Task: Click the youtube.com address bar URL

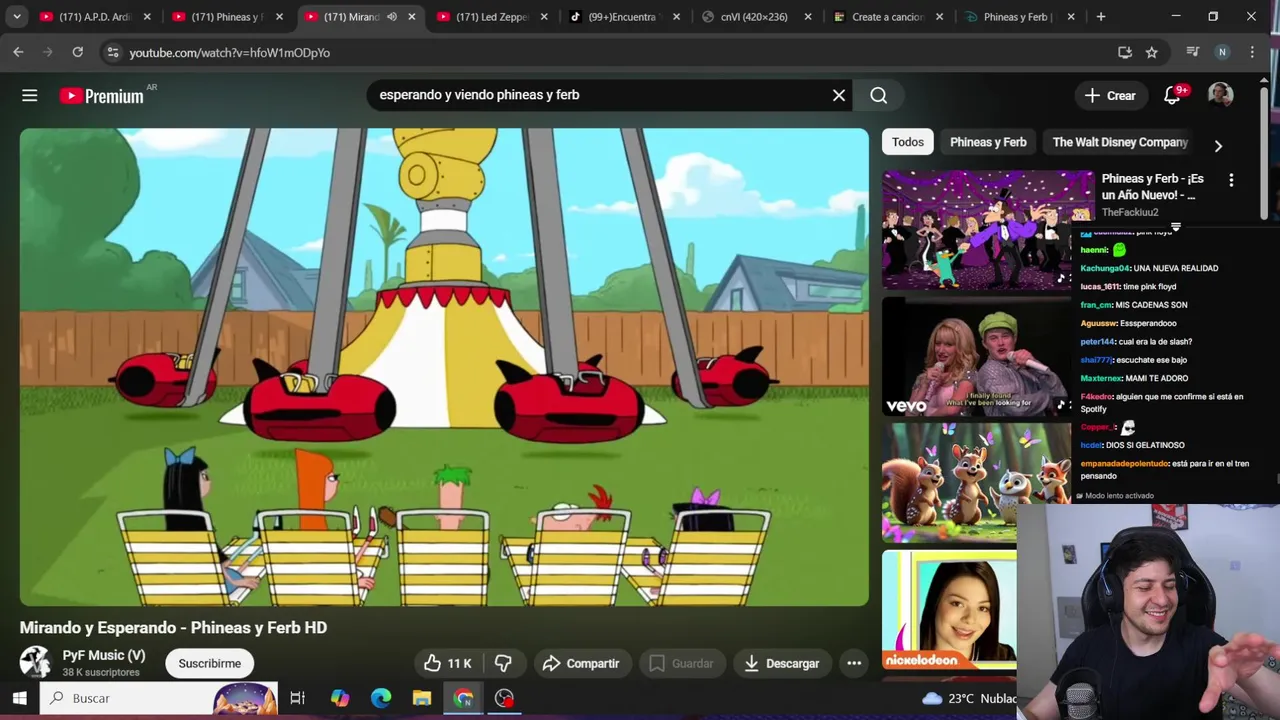Action: [x=229, y=52]
